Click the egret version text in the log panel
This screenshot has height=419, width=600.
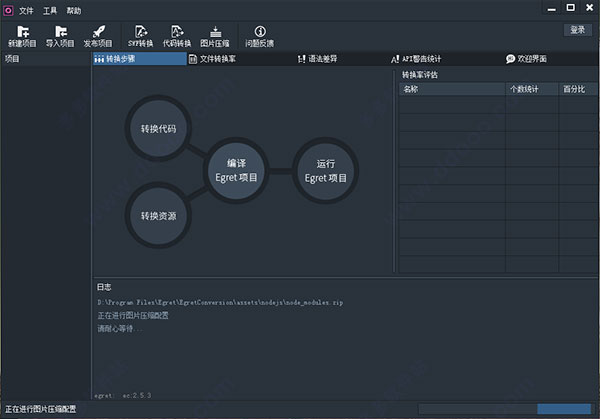pyautogui.click(x=123, y=395)
